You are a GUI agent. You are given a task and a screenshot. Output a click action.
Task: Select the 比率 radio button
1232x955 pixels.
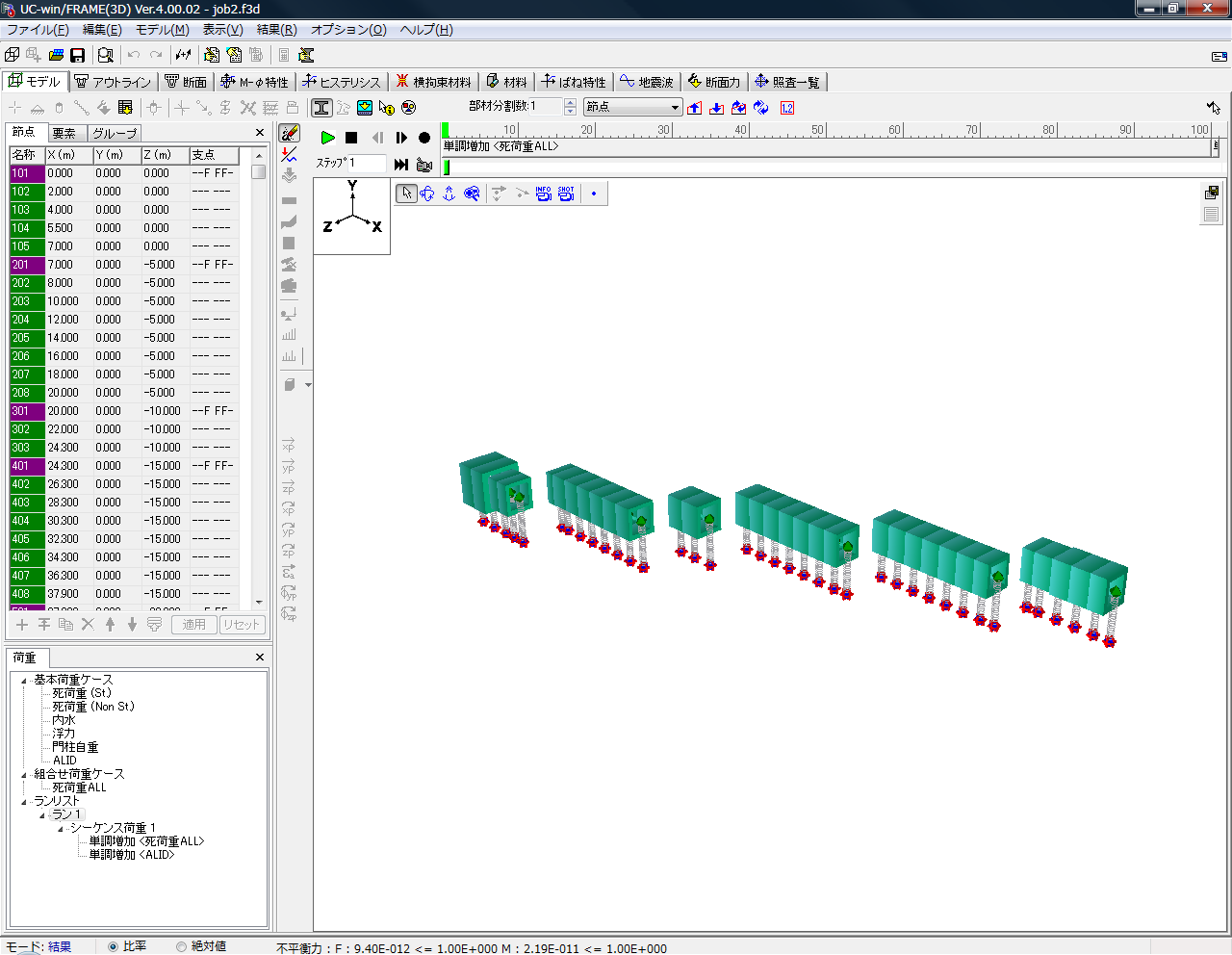pos(114,946)
